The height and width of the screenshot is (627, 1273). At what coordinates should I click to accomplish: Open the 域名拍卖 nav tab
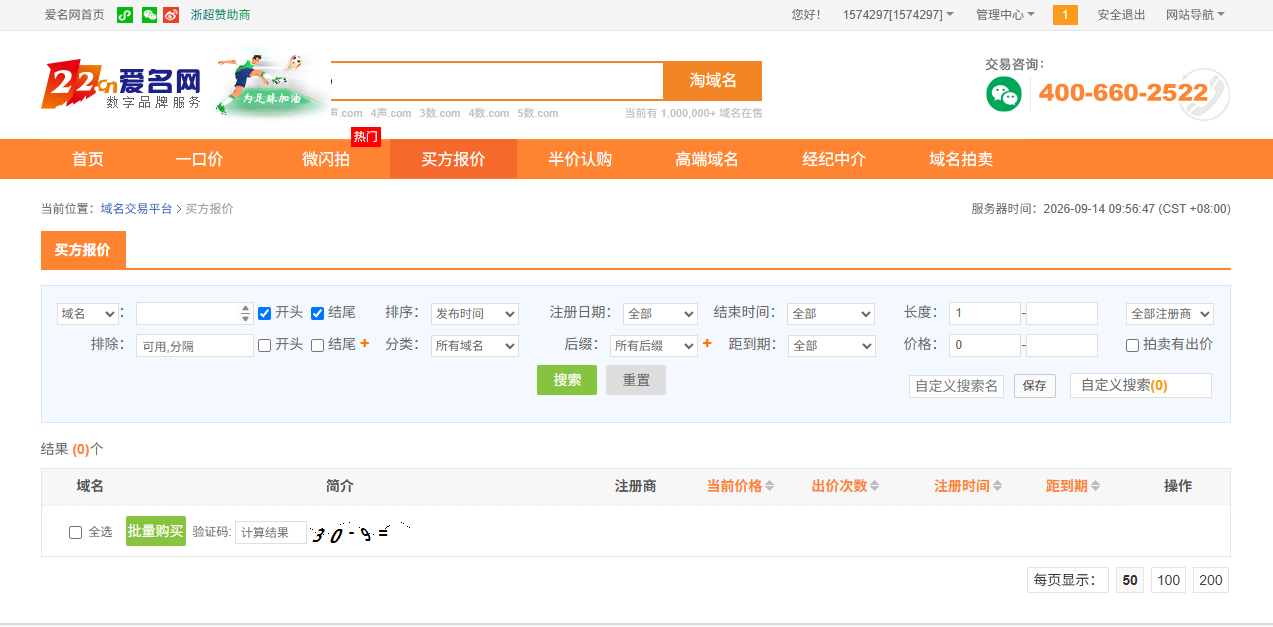coord(961,159)
